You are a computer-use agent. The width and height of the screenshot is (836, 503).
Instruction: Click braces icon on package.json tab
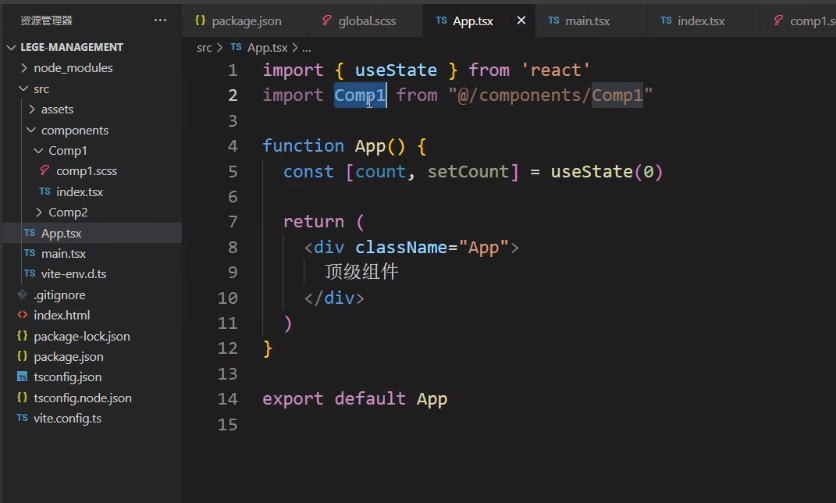(200, 20)
